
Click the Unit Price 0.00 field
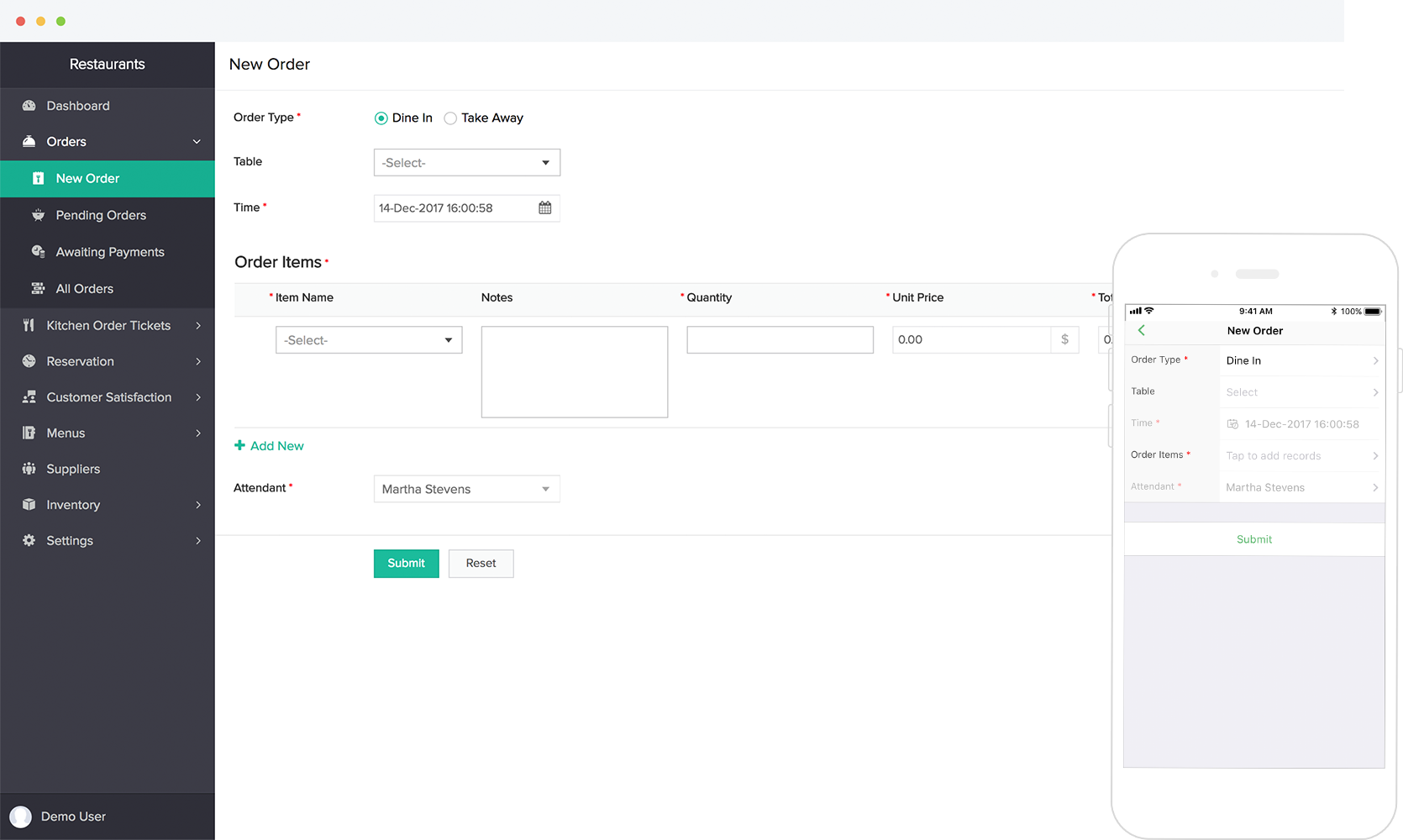pos(972,339)
